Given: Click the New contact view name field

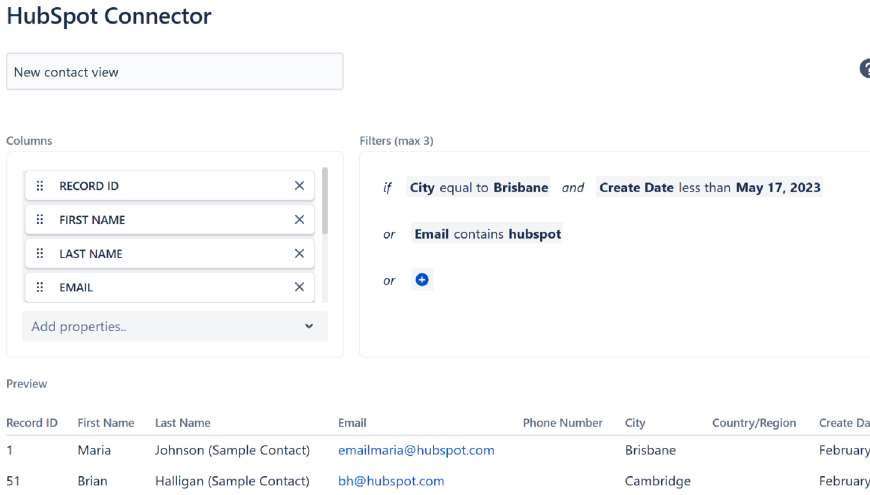Looking at the screenshot, I should click(x=175, y=72).
